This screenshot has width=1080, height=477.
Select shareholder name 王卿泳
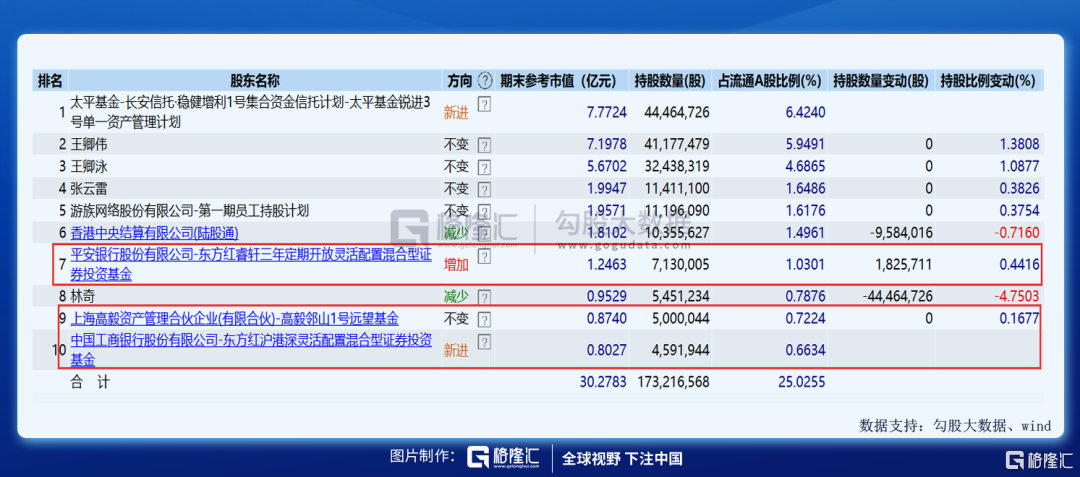[x=89, y=167]
